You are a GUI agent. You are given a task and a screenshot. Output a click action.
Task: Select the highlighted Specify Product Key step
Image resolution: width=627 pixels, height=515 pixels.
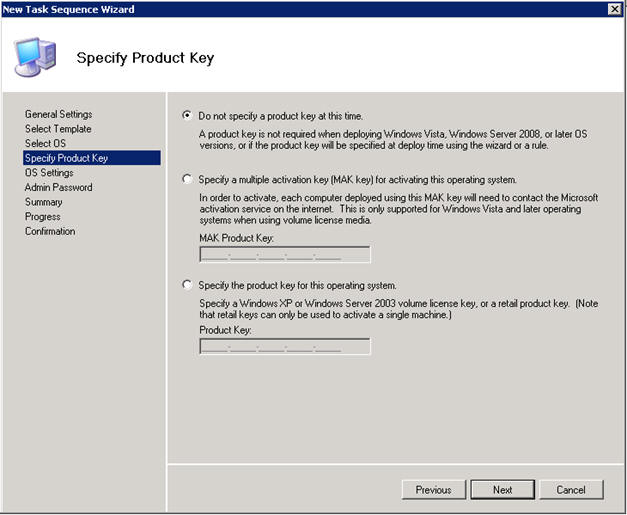[x=92, y=158]
